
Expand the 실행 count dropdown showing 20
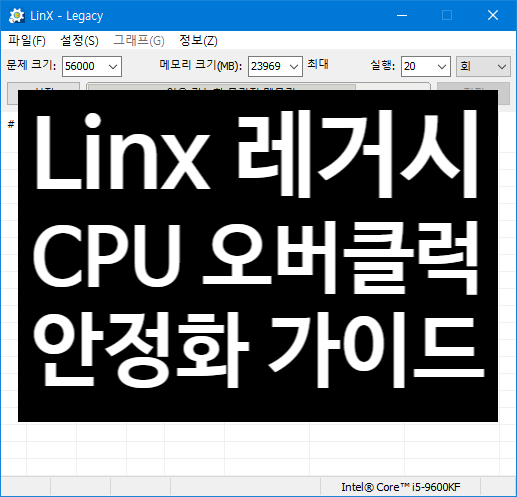tap(442, 67)
